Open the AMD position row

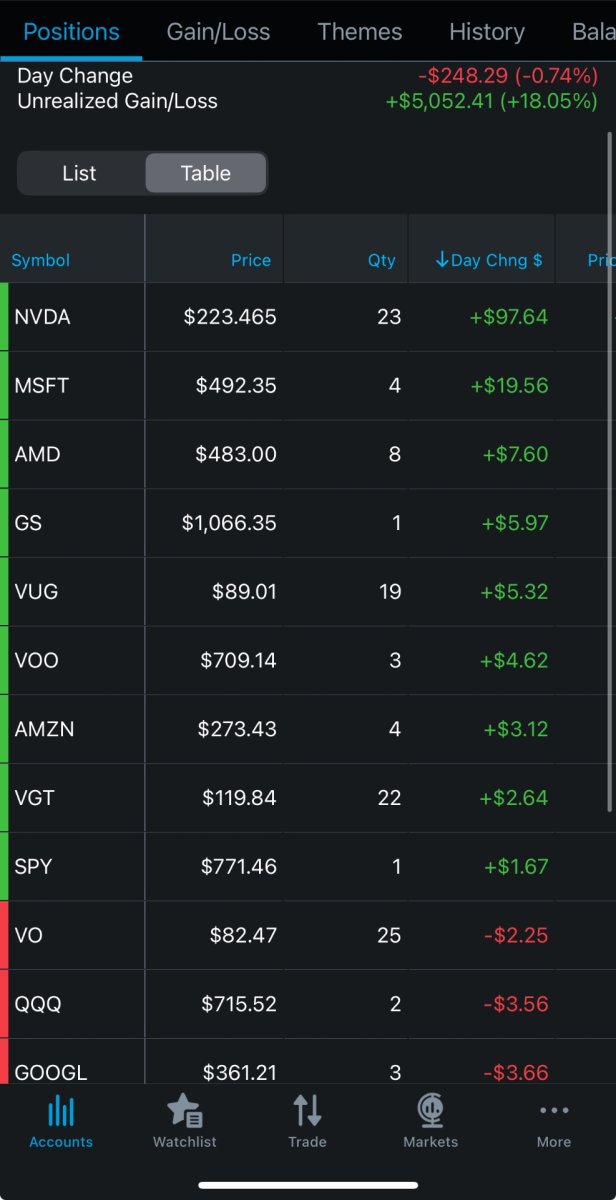(308, 454)
